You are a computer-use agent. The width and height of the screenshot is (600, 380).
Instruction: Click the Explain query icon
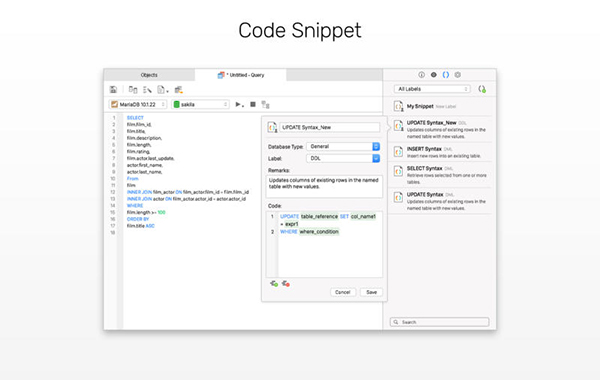(265, 104)
